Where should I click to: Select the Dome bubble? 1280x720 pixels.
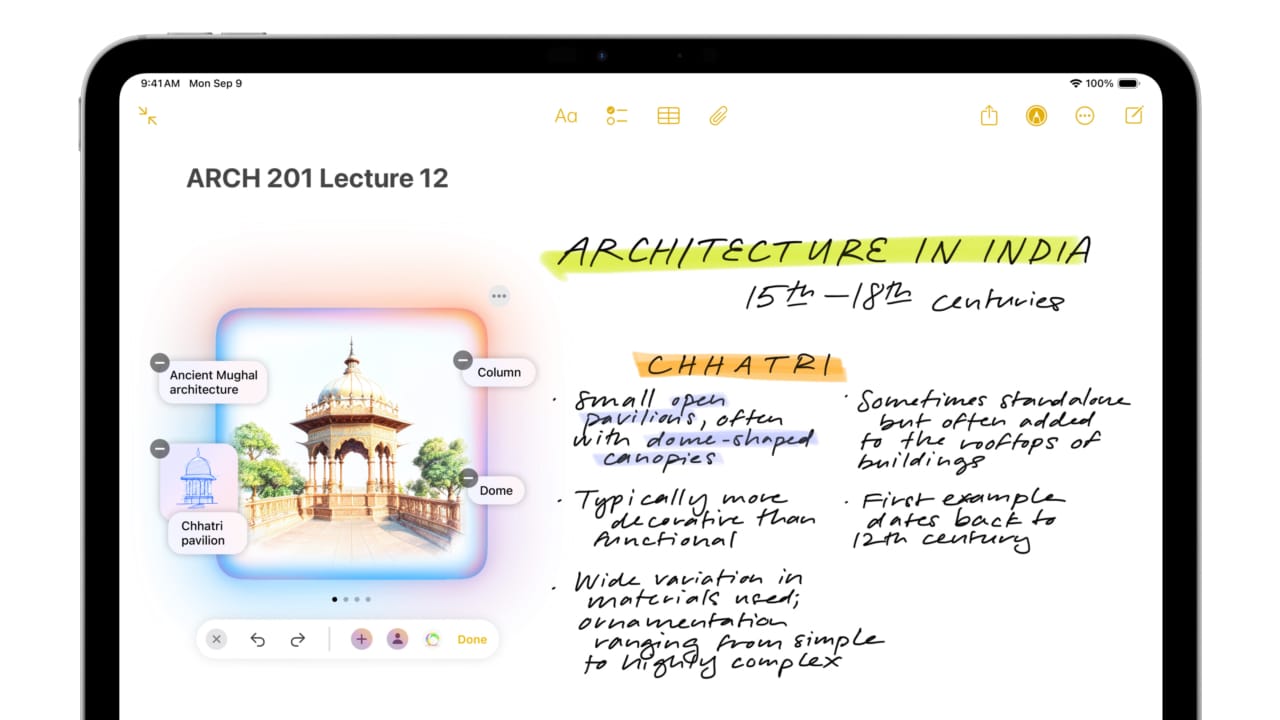pyautogui.click(x=496, y=490)
